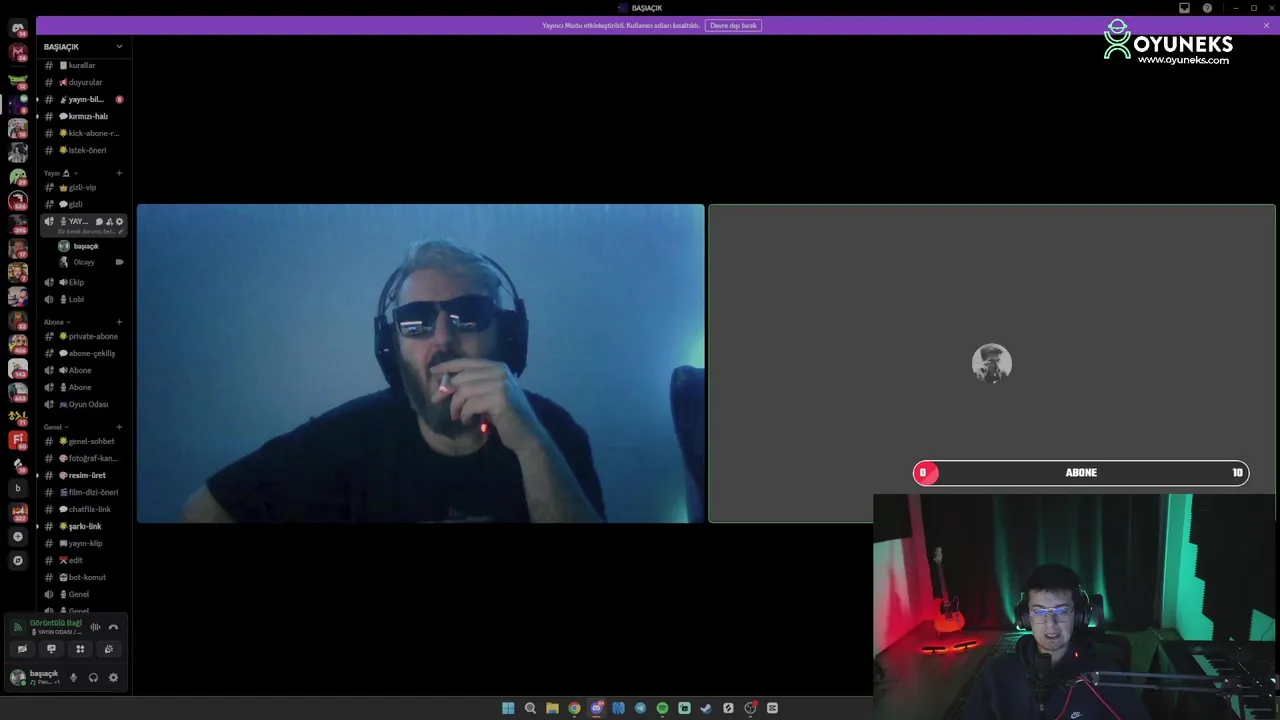Share your screen from voice panel
1280x720 pixels.
(51, 649)
